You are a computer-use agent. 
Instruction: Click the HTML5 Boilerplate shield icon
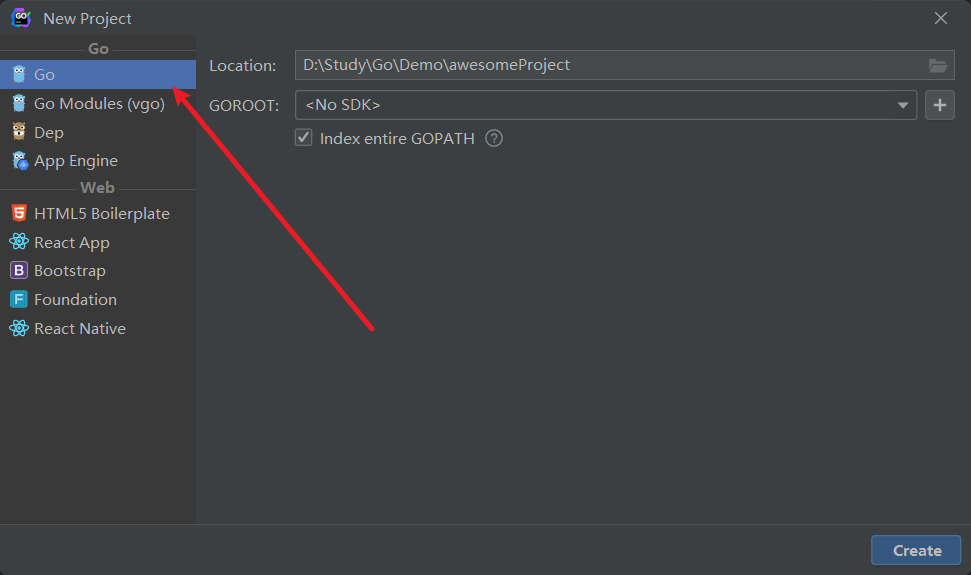point(19,214)
